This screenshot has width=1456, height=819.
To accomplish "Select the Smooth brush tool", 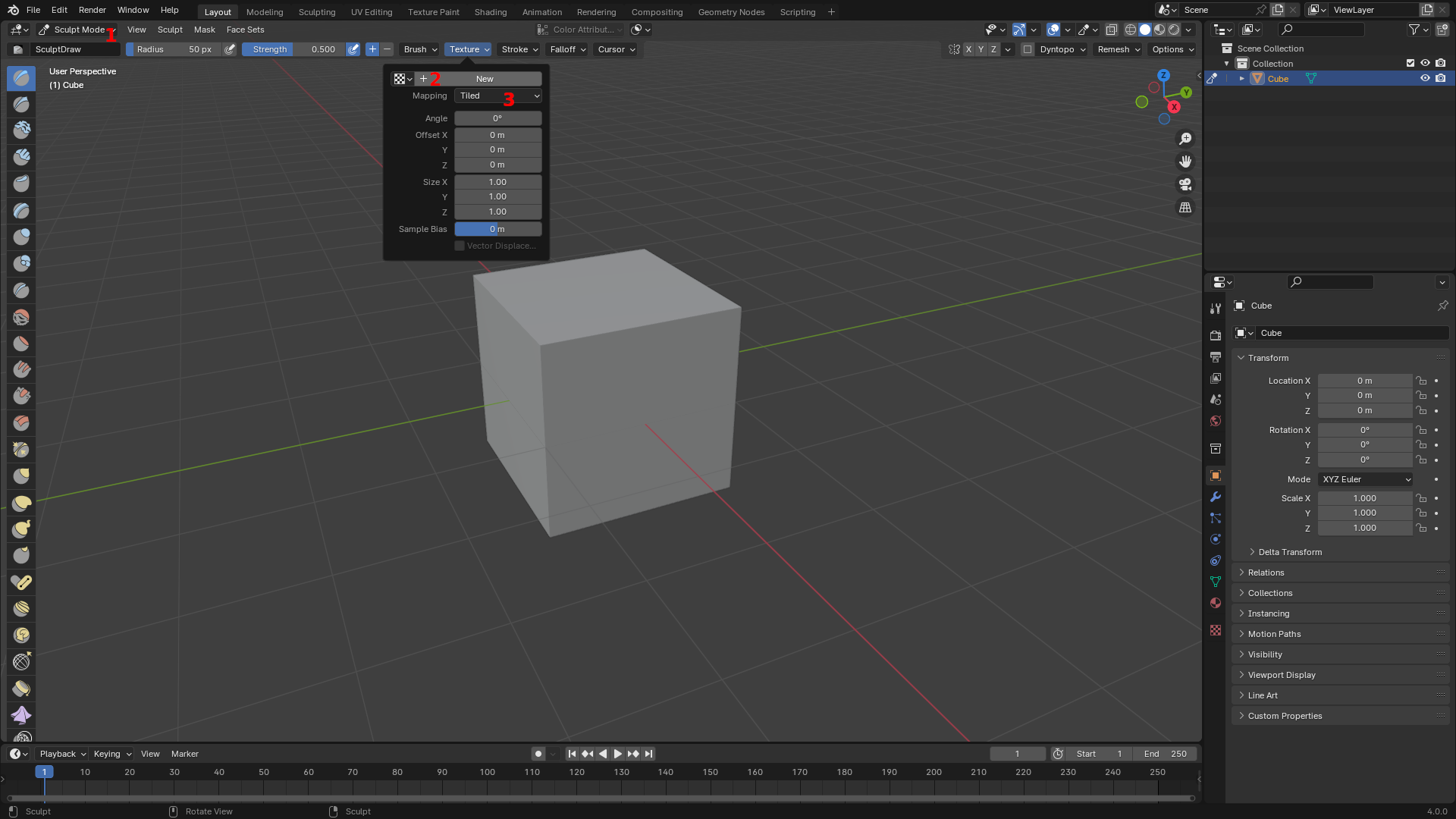I will [x=21, y=316].
